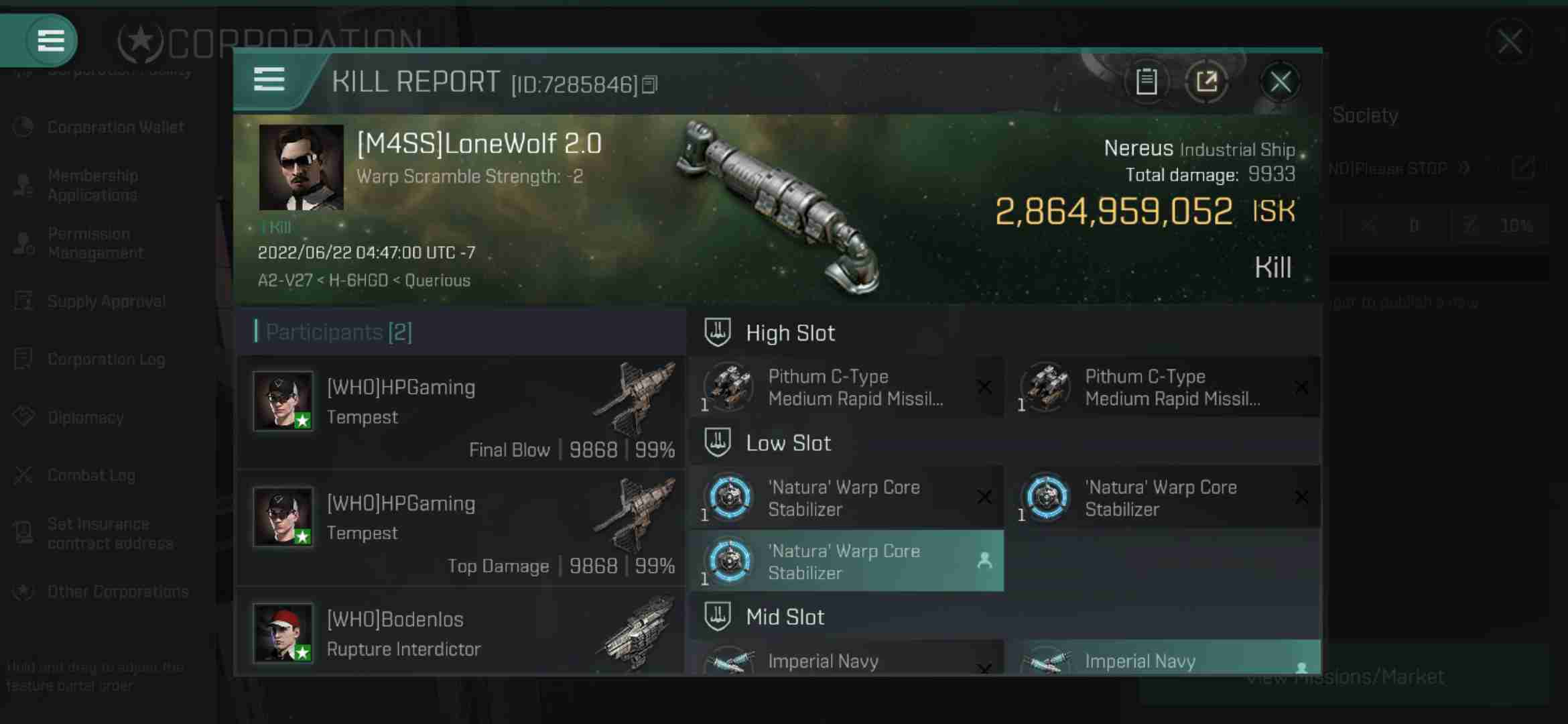Click the Low Slot shield/armor icon

click(x=718, y=442)
